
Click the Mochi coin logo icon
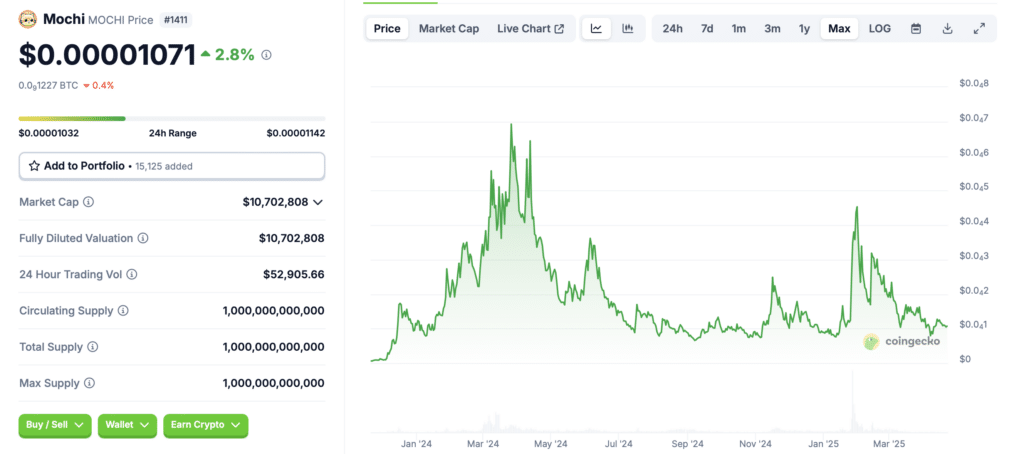[x=27, y=19]
